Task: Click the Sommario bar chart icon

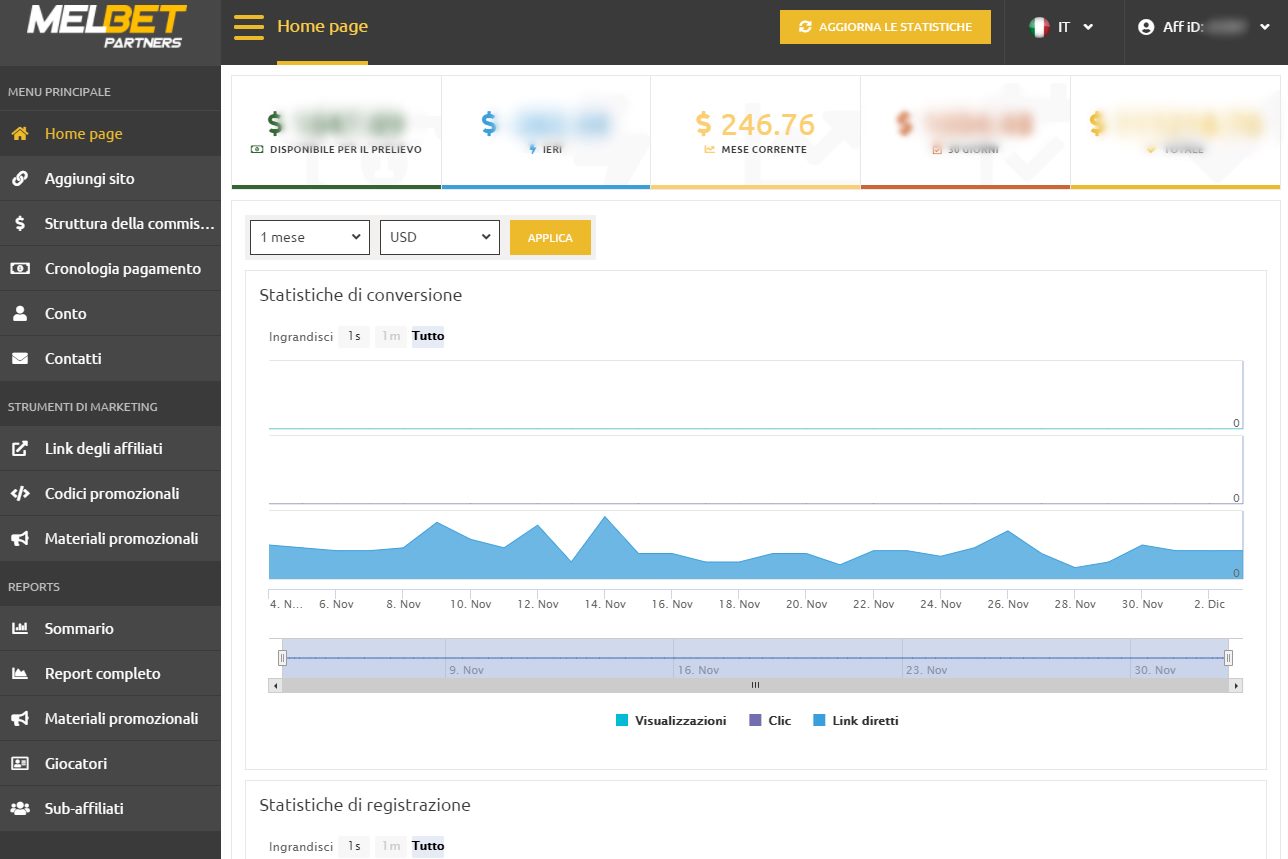Action: pos(20,628)
